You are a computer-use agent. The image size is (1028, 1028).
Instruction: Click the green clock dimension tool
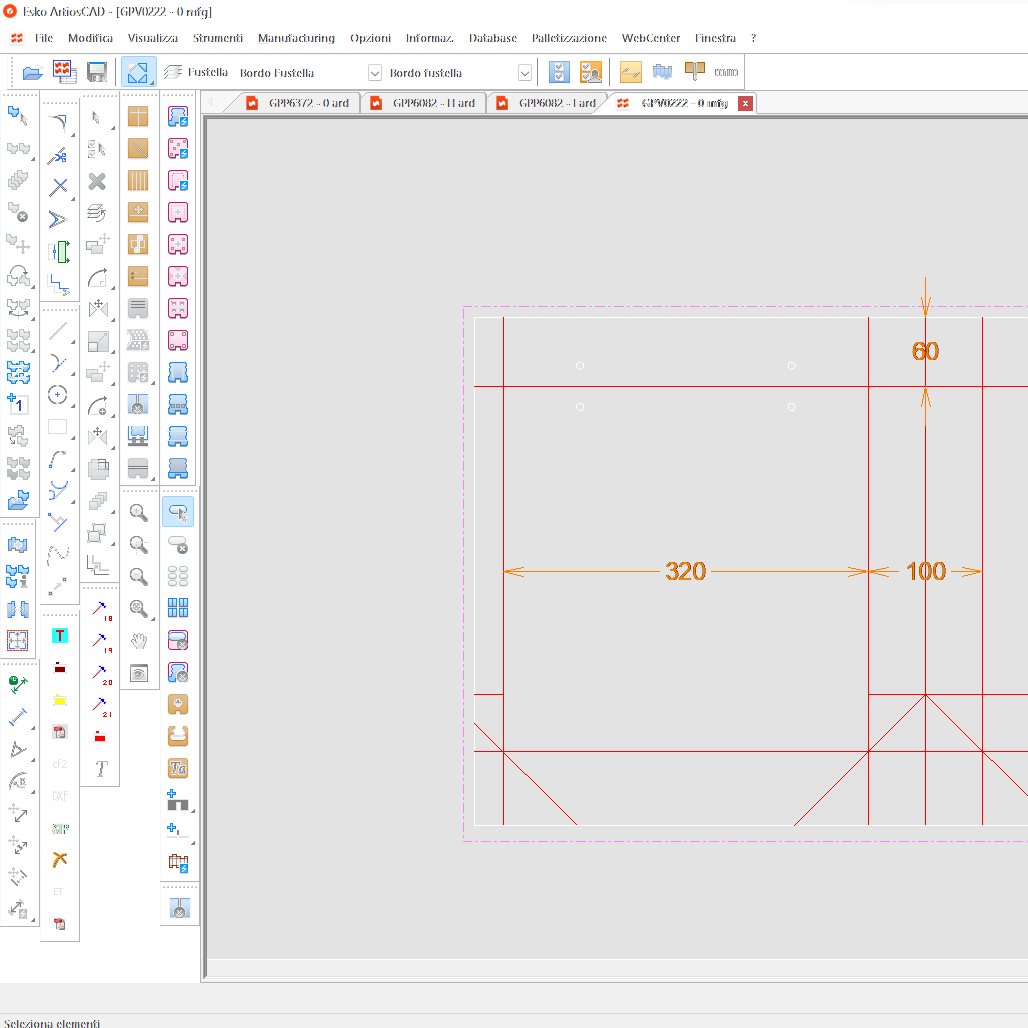point(18,684)
